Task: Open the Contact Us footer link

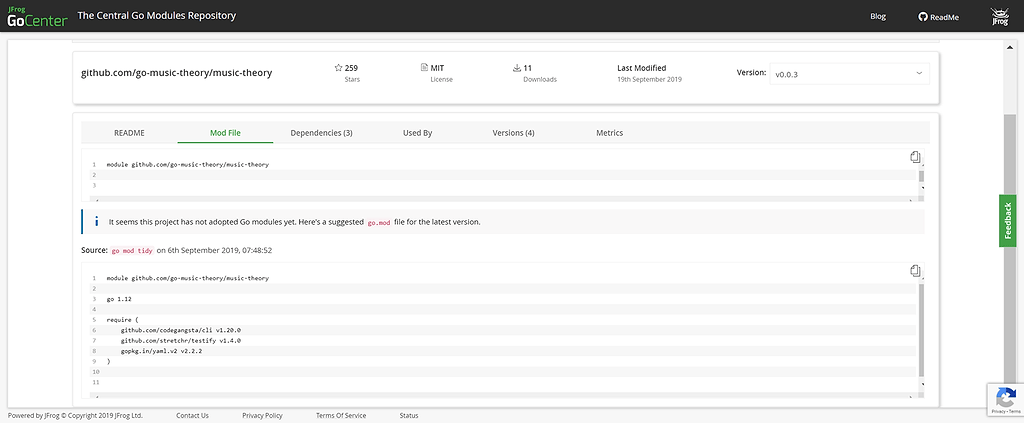Action: (x=193, y=415)
